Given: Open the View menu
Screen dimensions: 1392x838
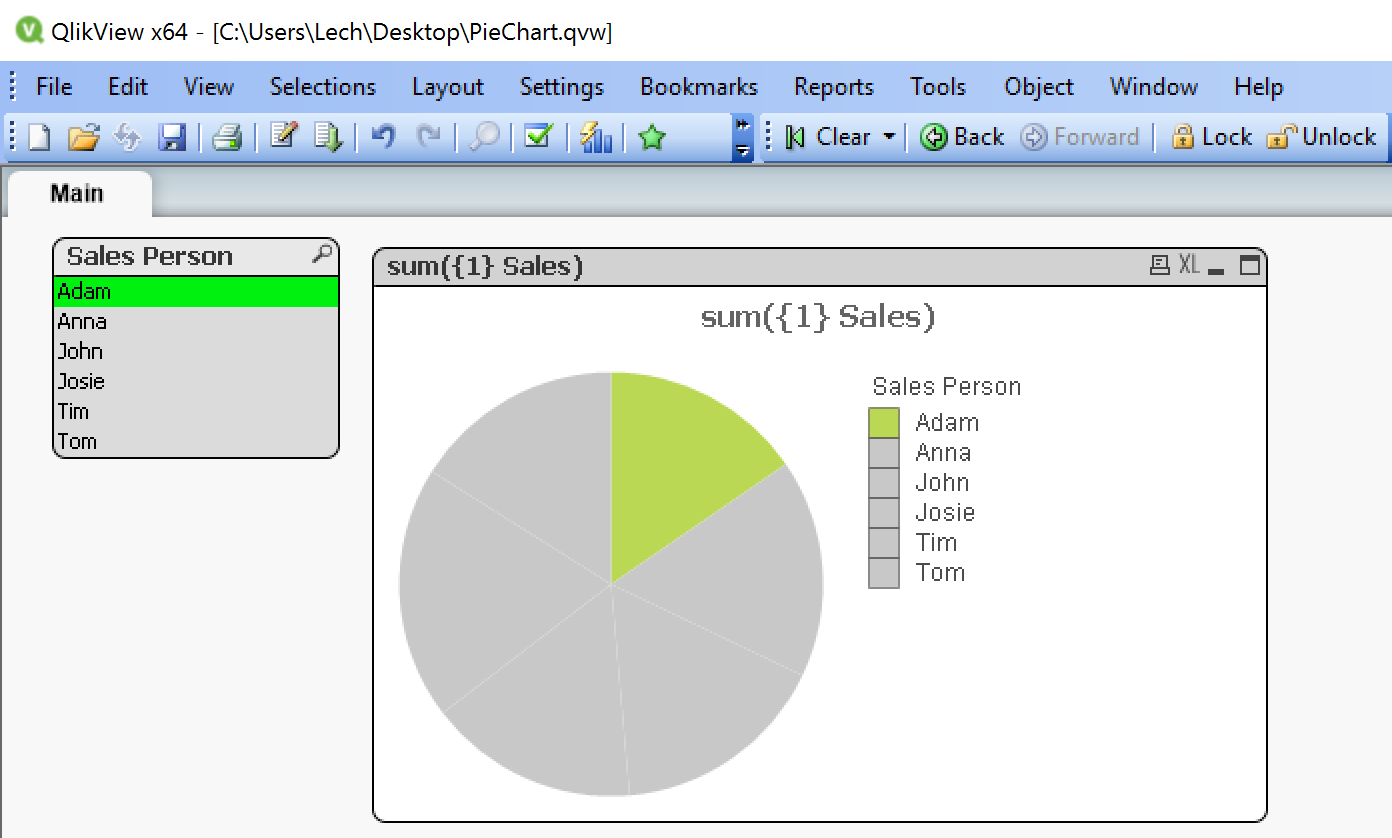Looking at the screenshot, I should tap(209, 87).
